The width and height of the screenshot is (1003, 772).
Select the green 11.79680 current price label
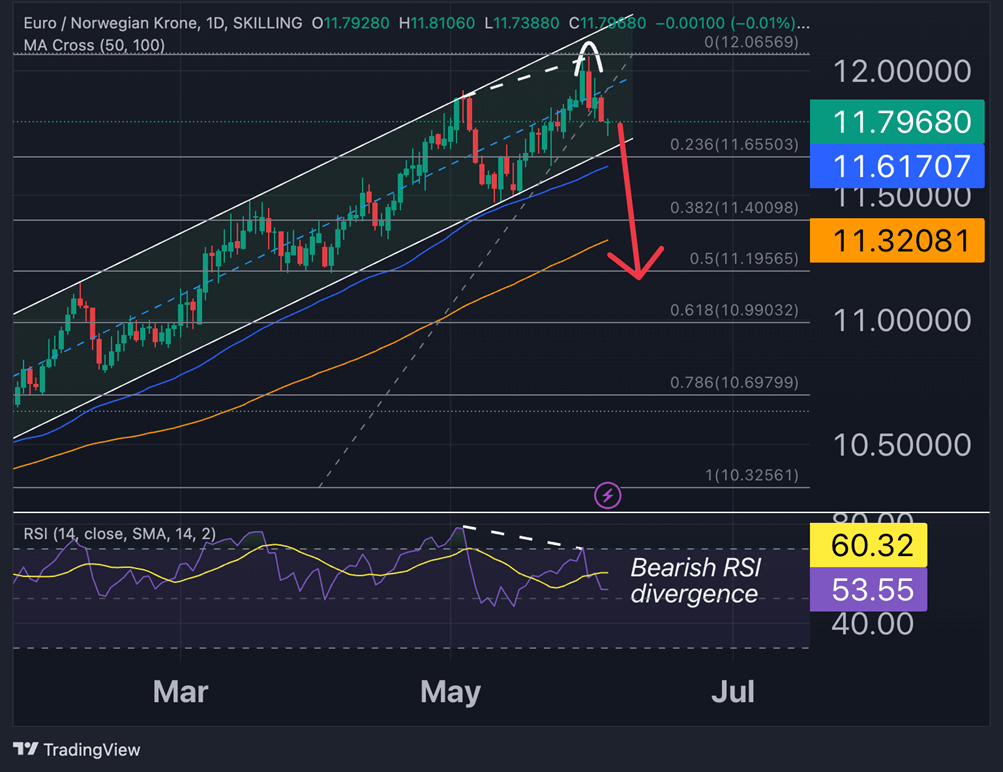coord(897,122)
